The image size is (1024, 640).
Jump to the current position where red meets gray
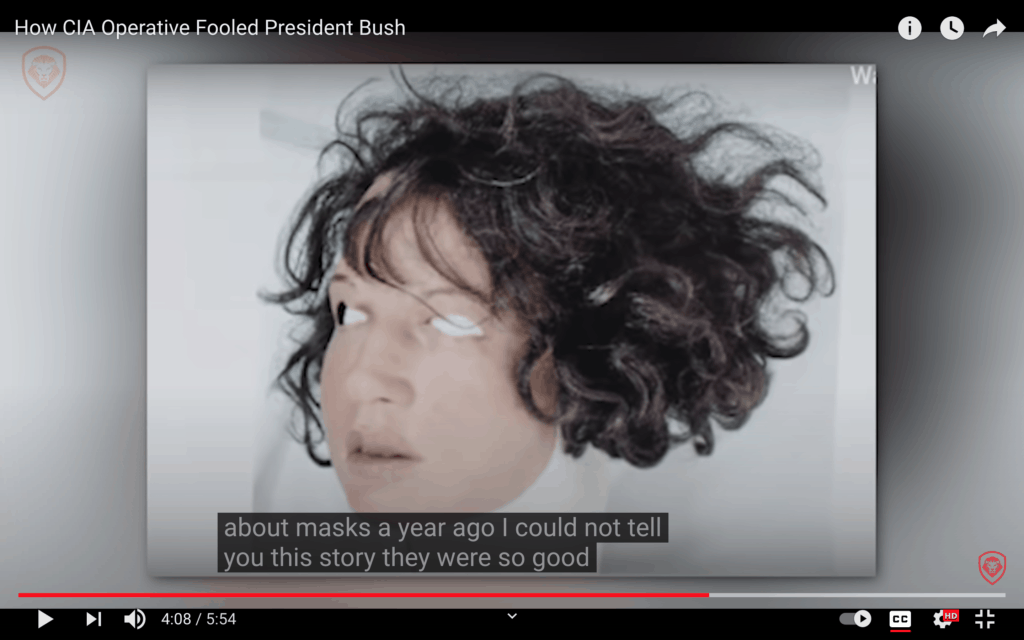709,595
